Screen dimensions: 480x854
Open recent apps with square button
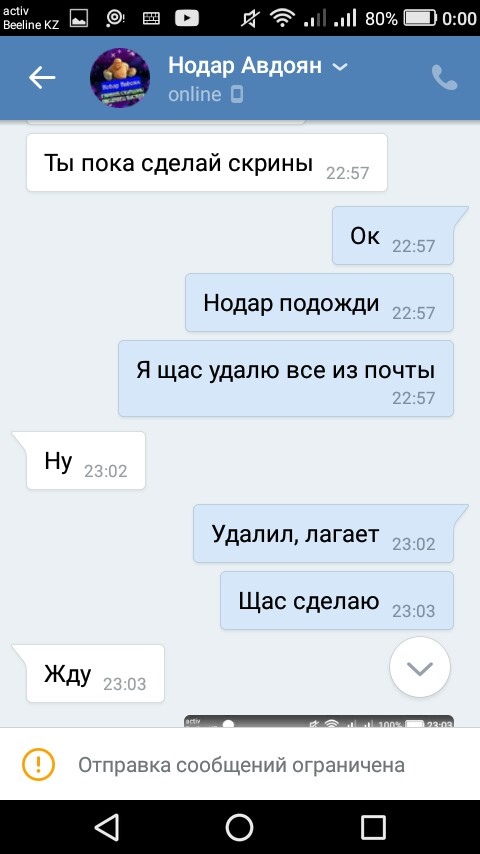pos(373,827)
